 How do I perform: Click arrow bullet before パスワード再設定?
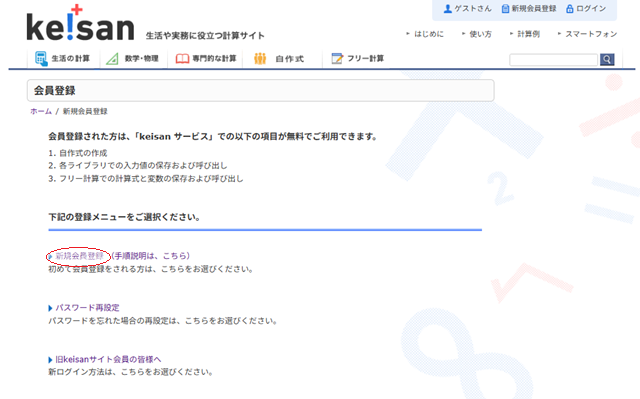click(50, 308)
